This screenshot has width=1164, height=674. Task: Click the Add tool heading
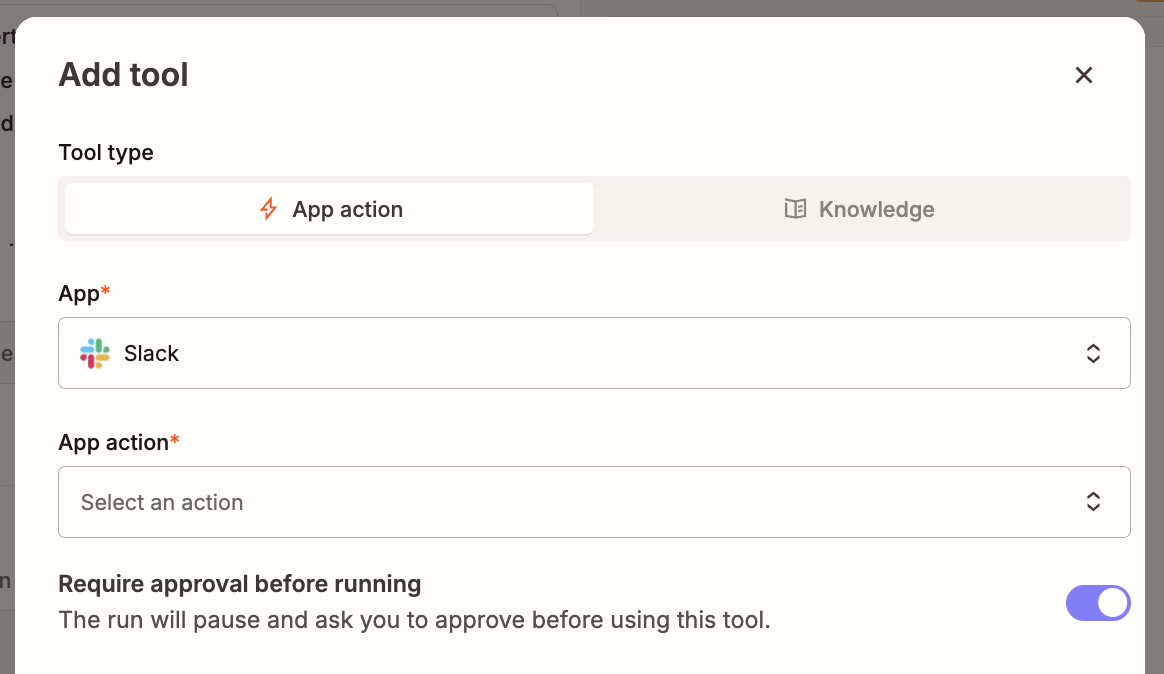[123, 75]
